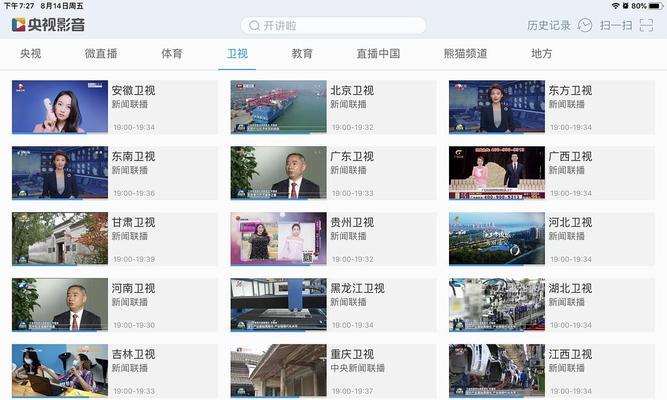Switch to the 教育 tab
Viewport: 667px width, 400px height.
point(302,54)
